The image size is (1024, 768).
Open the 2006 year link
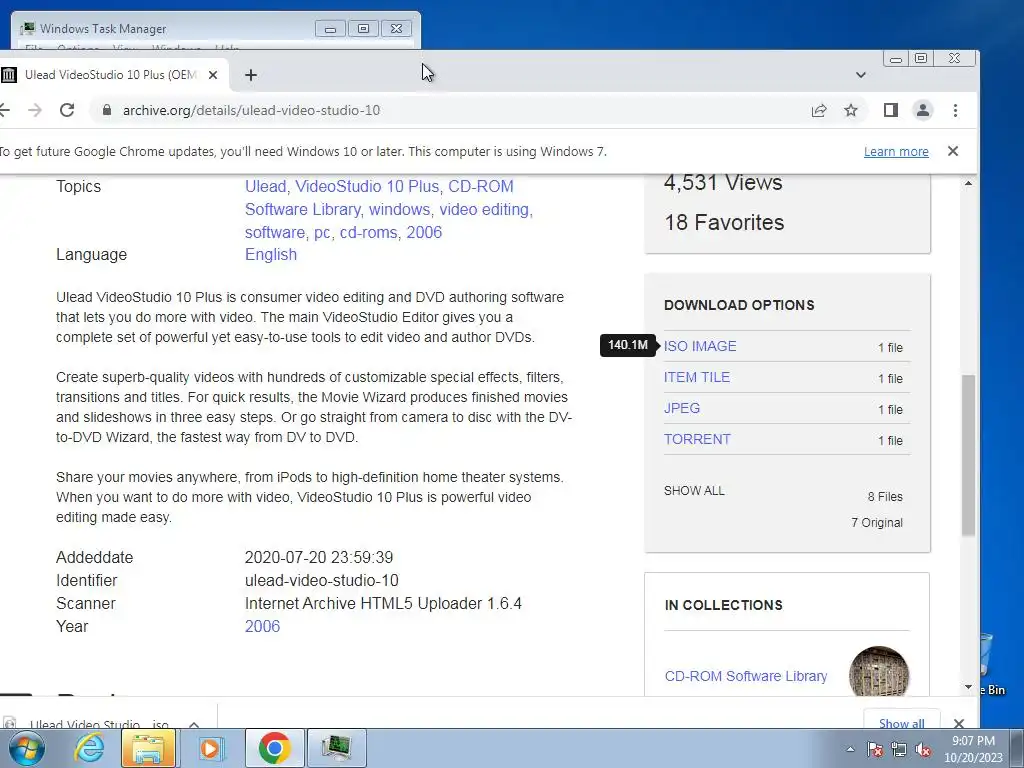tap(262, 626)
